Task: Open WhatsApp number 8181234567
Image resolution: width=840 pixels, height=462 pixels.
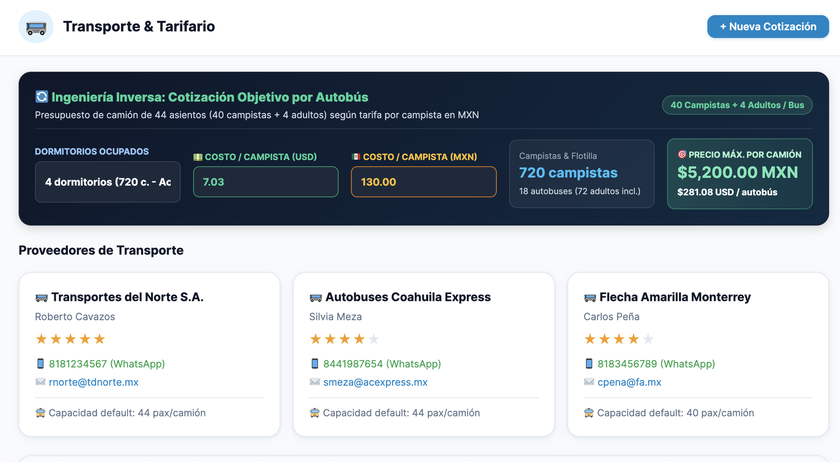Action: click(x=107, y=364)
